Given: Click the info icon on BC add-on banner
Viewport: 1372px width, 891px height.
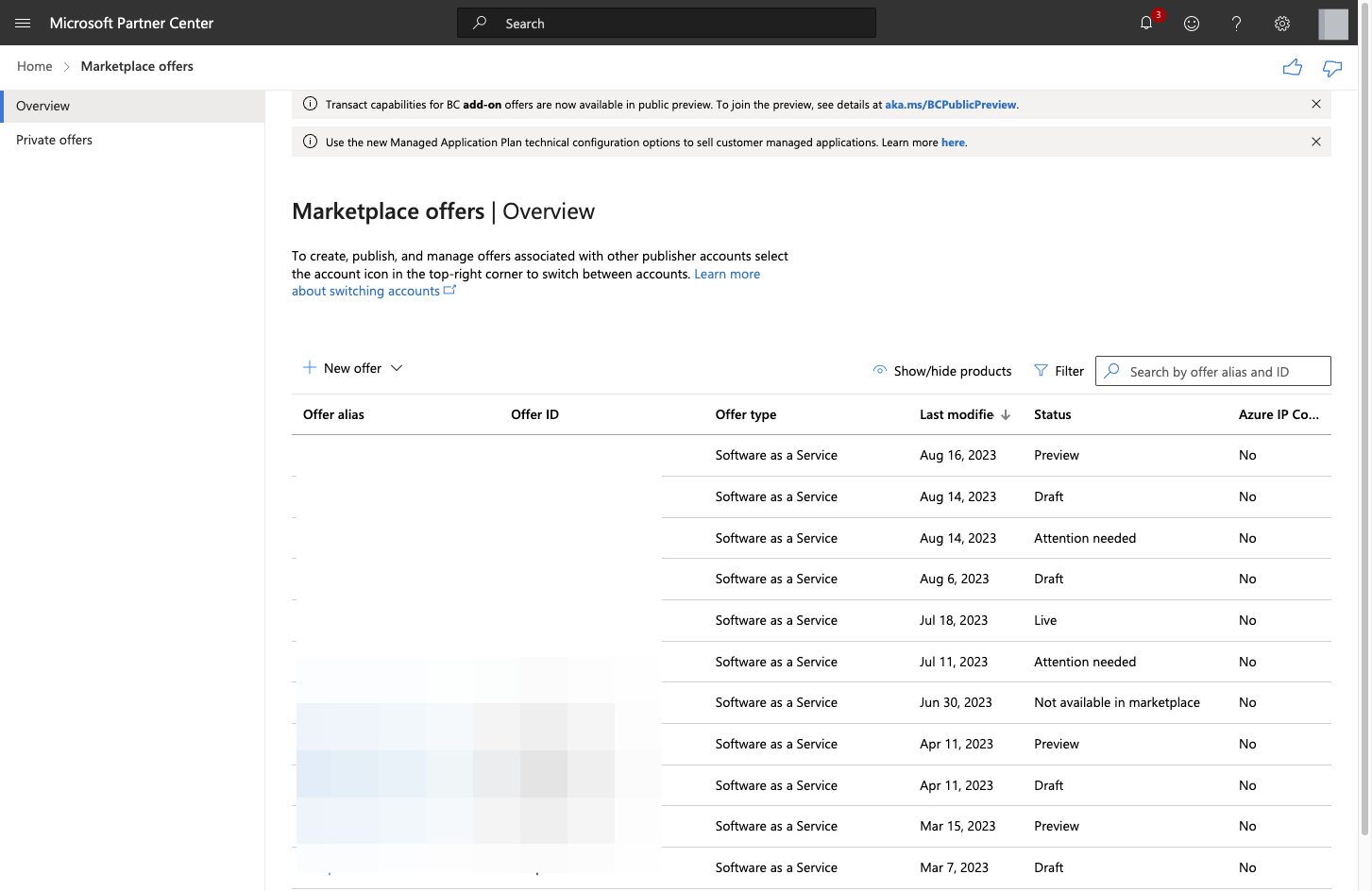Looking at the screenshot, I should click(x=310, y=104).
